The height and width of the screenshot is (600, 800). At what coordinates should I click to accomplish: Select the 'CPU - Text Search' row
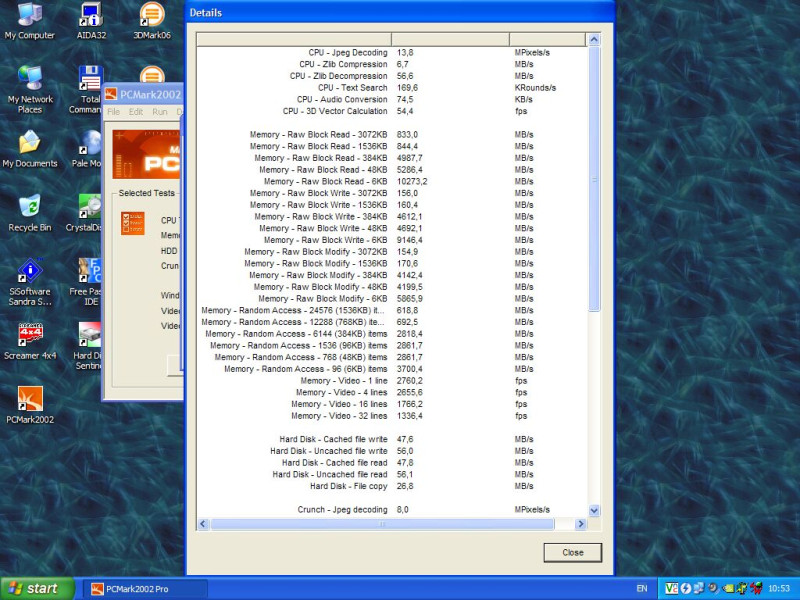[392, 88]
